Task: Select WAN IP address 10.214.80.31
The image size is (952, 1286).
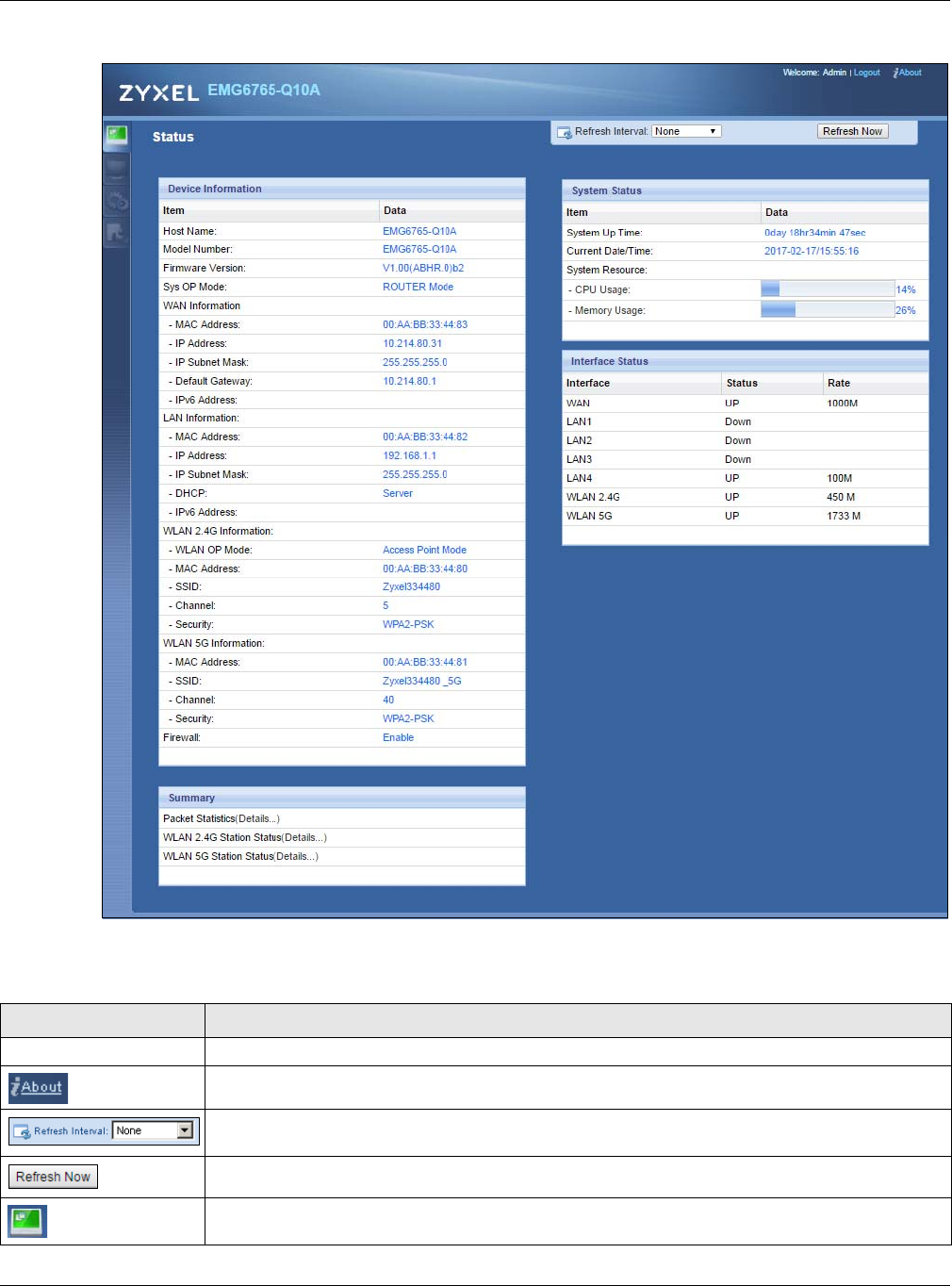Action: coord(412,343)
